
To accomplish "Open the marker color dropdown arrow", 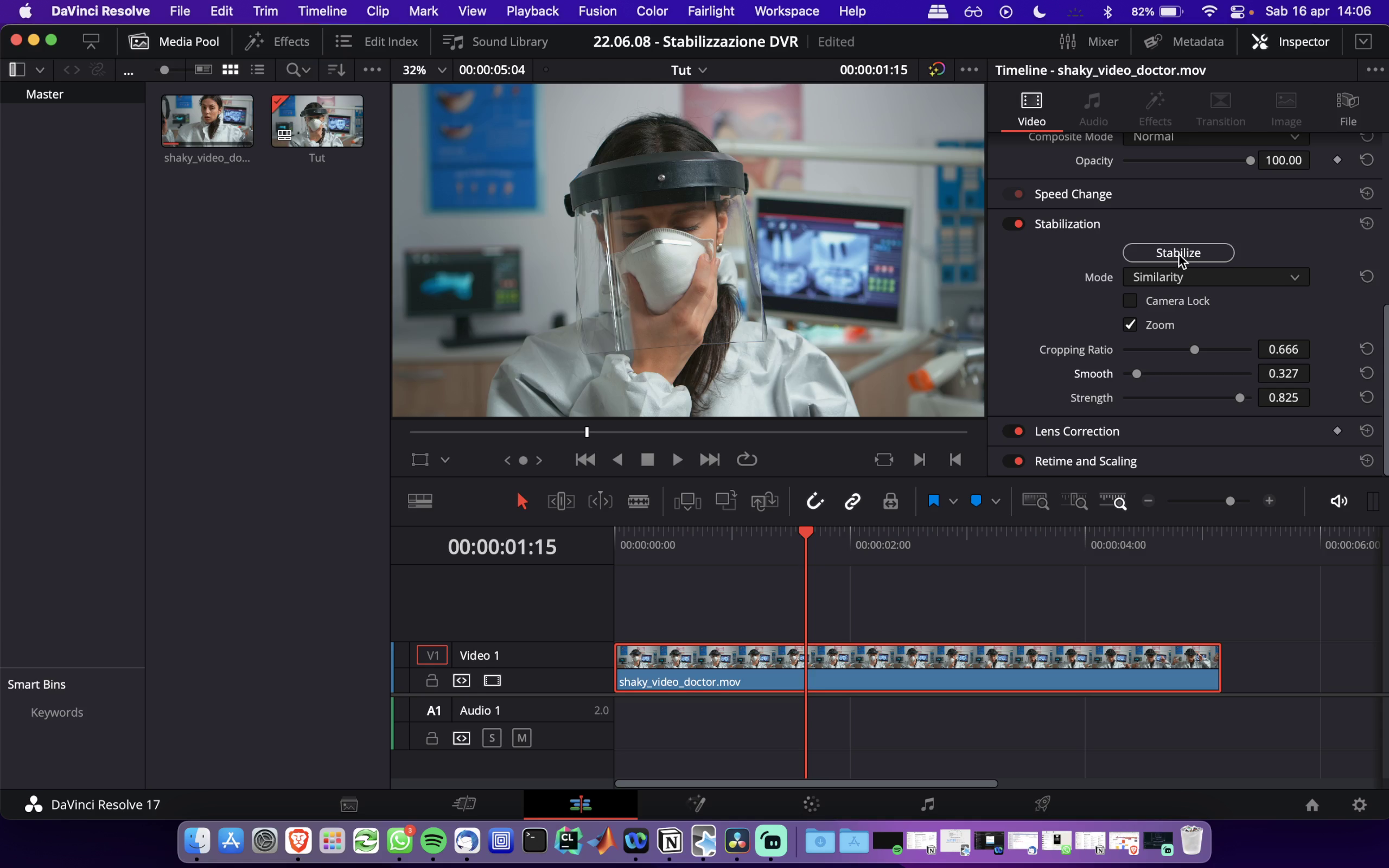I will tap(996, 502).
